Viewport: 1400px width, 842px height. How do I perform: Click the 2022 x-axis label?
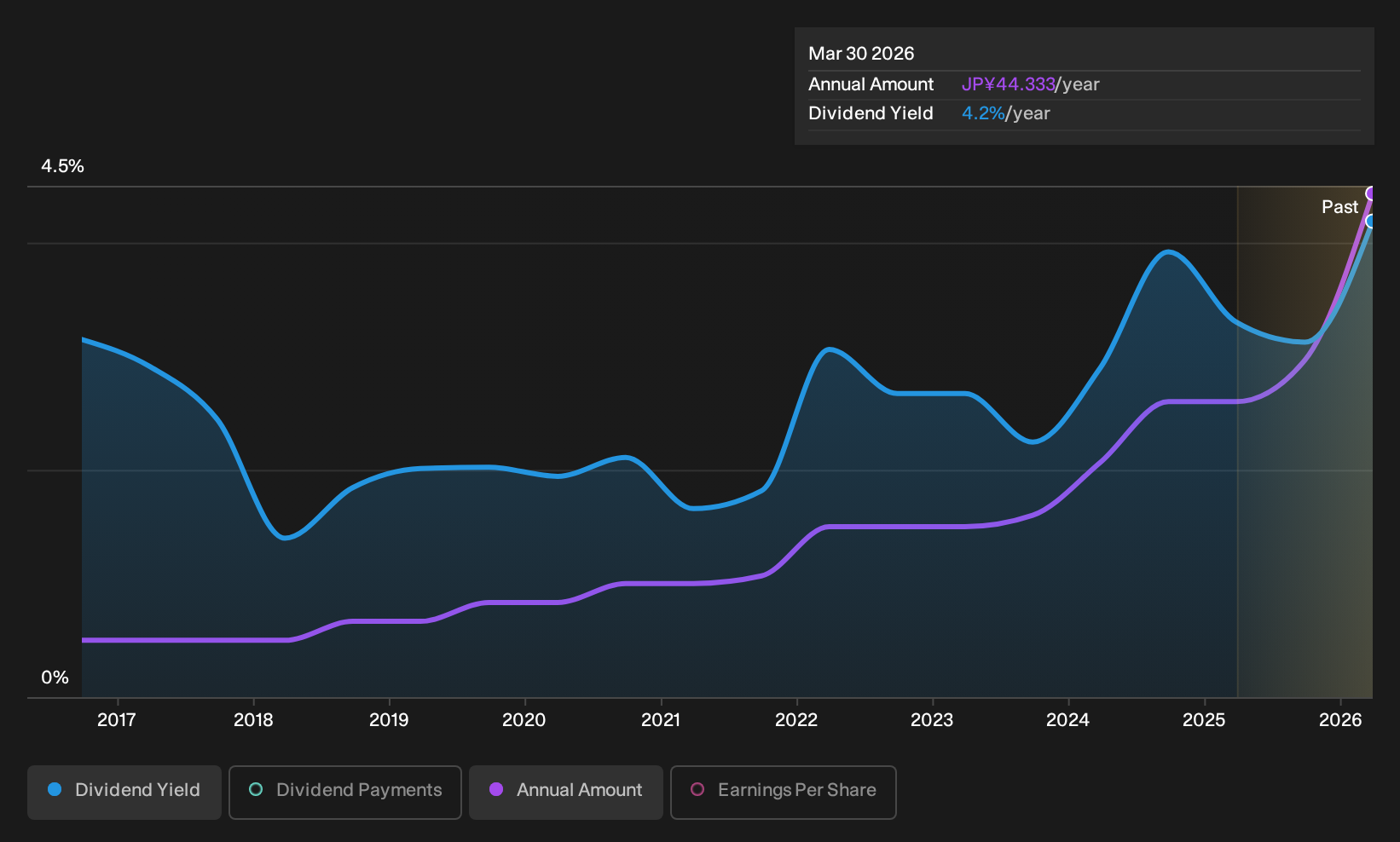pos(796,720)
